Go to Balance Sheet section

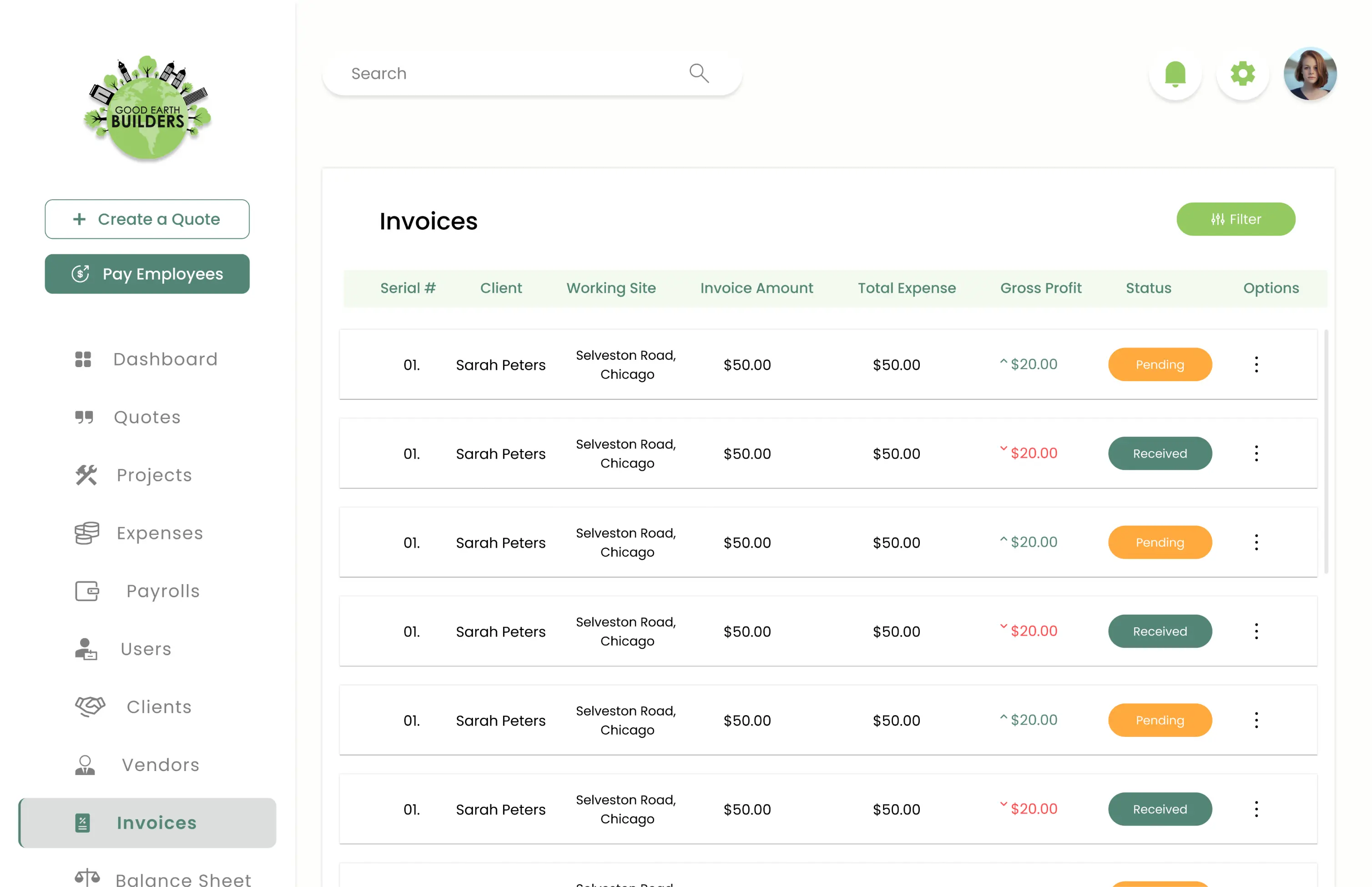click(x=182, y=879)
